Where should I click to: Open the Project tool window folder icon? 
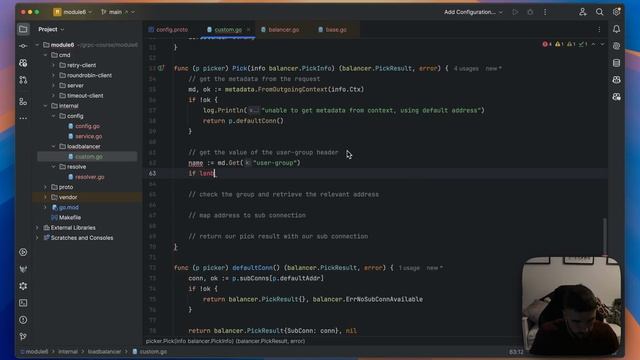(x=23, y=29)
